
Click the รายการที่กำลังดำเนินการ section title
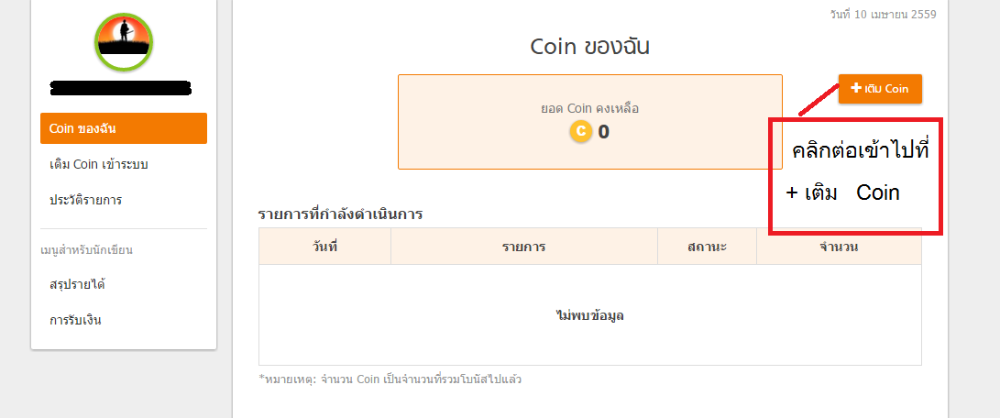[x=351, y=214]
